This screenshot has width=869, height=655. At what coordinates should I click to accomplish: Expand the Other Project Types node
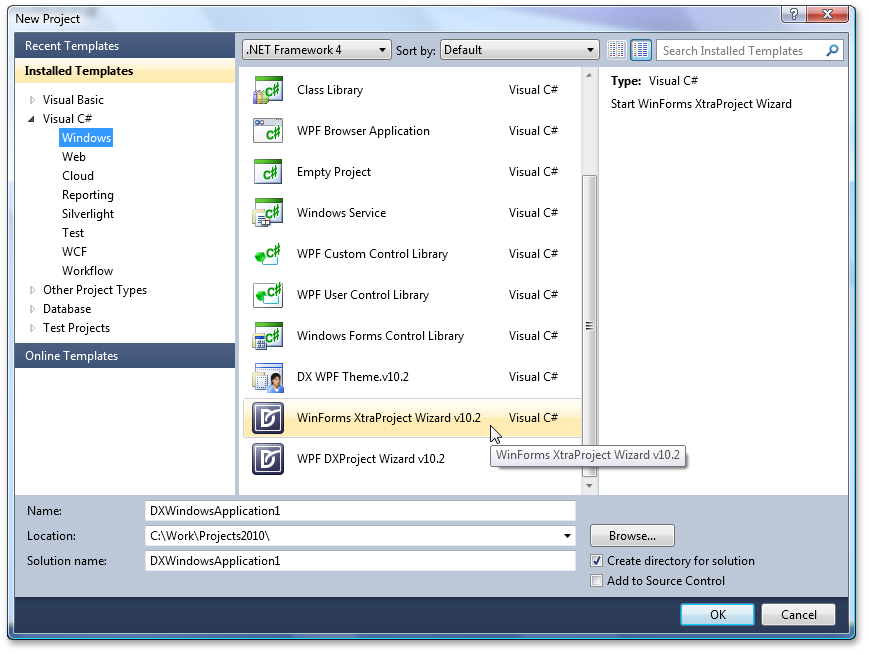[x=32, y=290]
